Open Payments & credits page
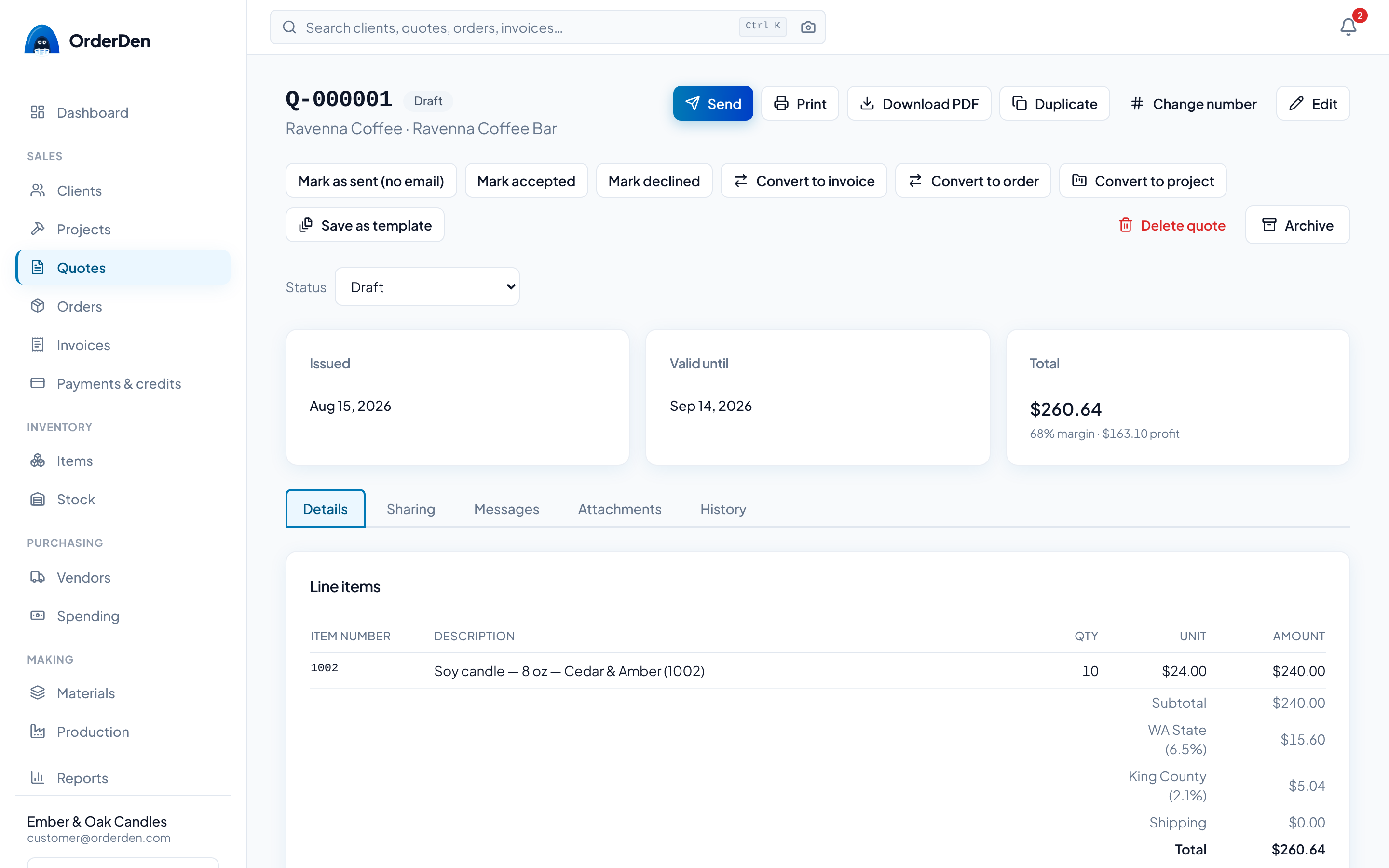 (x=123, y=383)
